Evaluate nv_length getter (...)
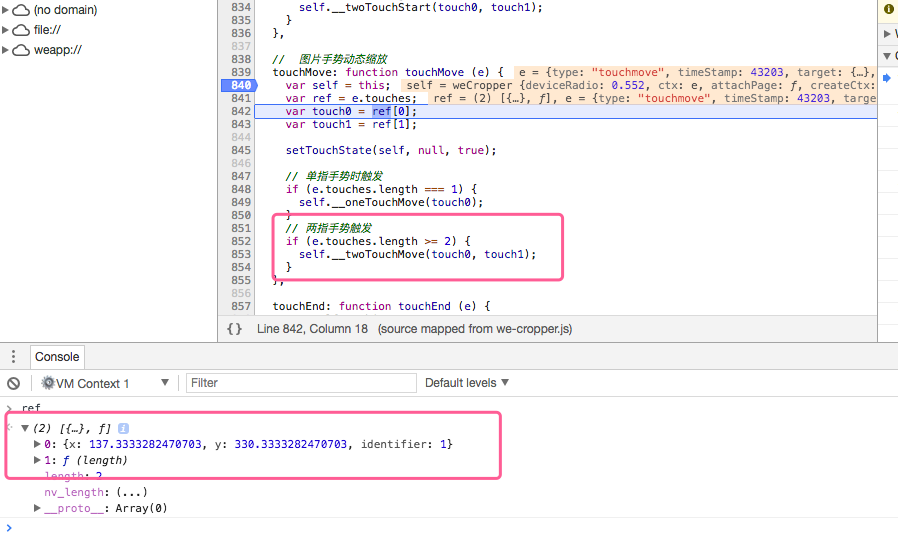Screen dimensions: 898x538 point(132,492)
